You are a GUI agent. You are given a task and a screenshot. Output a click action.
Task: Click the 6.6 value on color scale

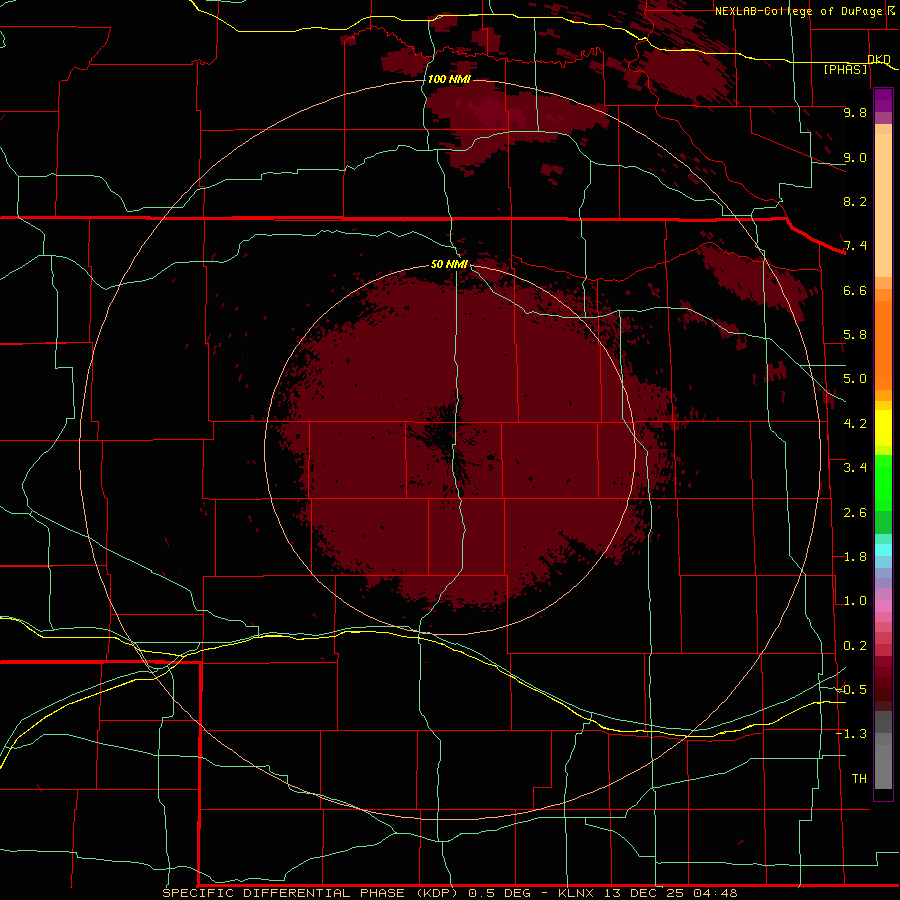tap(855, 290)
